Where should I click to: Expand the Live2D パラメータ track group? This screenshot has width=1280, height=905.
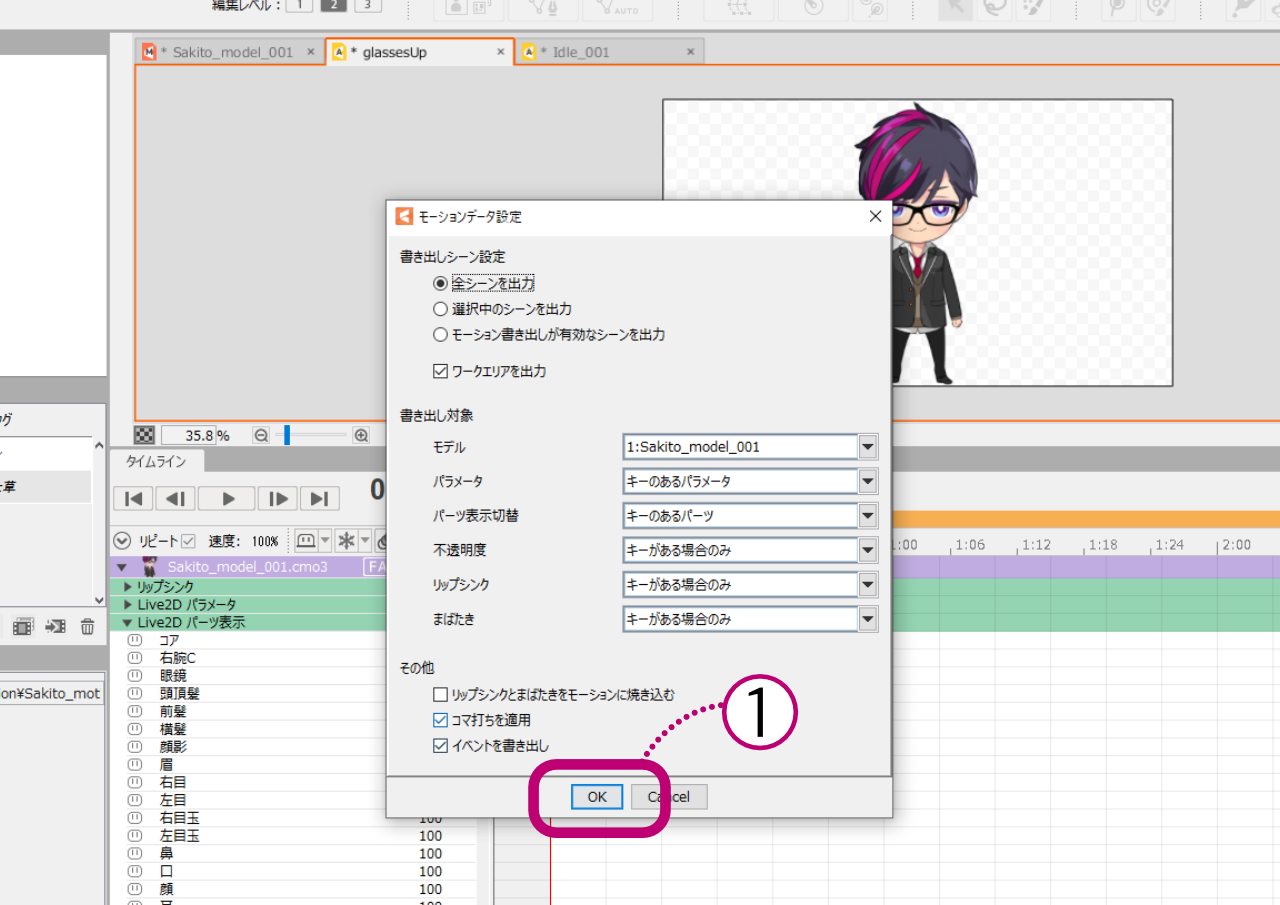click(x=128, y=605)
